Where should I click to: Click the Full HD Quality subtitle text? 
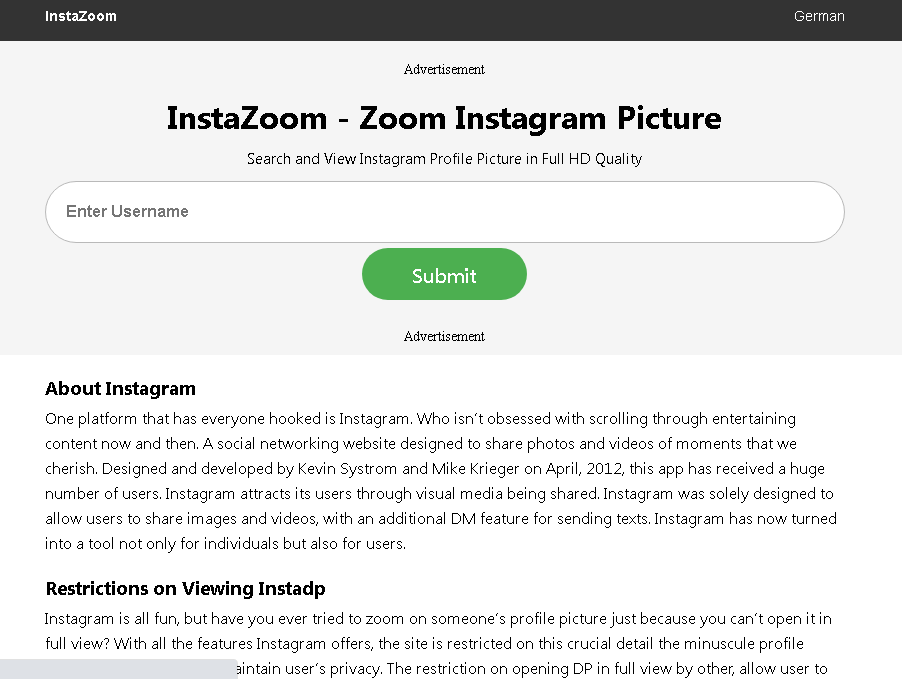pyautogui.click(x=592, y=159)
